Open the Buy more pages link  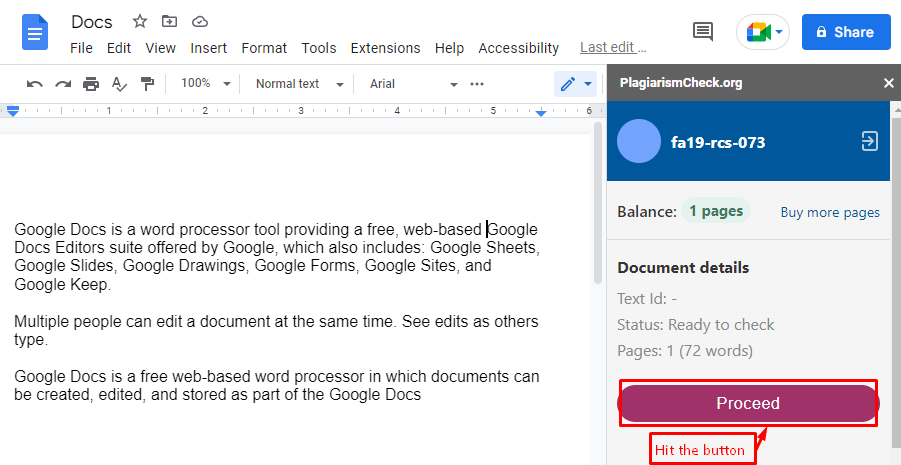pos(830,213)
